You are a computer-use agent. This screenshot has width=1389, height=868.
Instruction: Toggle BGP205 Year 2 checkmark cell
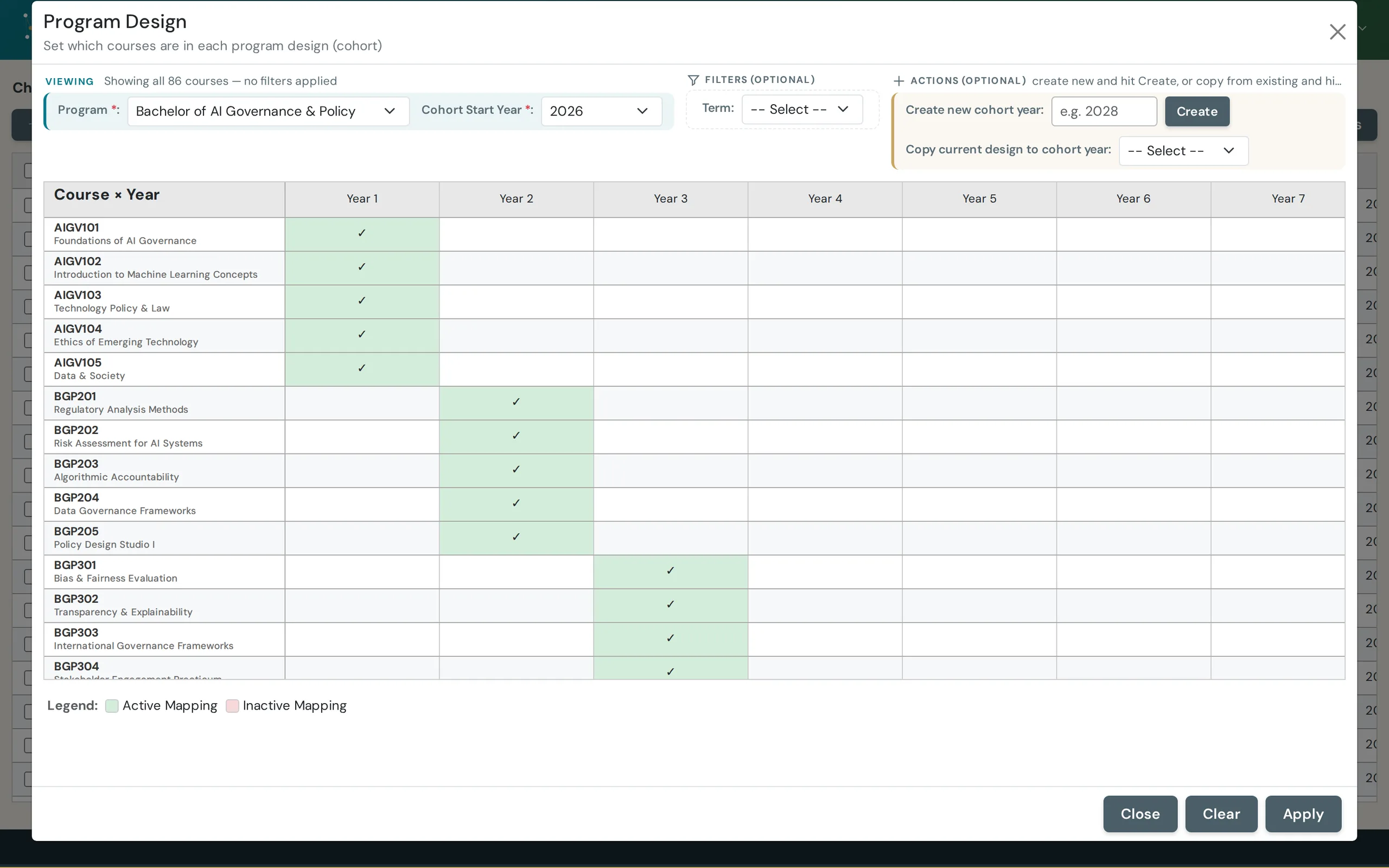click(x=517, y=538)
